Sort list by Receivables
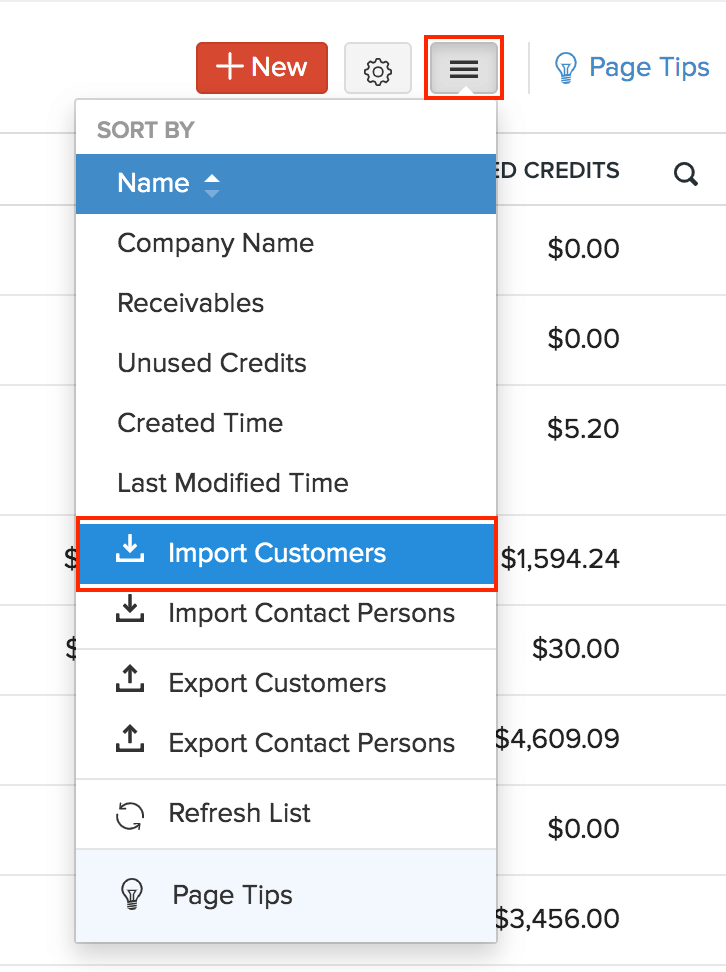This screenshot has height=972, width=726. coord(191,303)
